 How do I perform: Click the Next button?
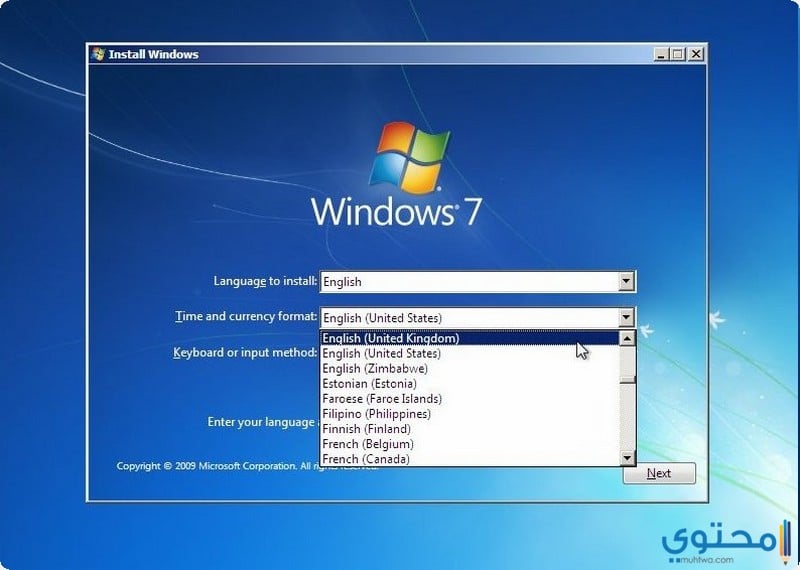[659, 473]
